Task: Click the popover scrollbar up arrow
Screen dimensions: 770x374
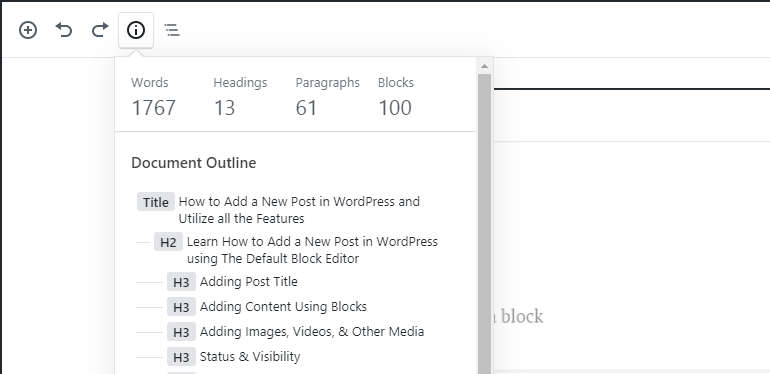Action: click(x=484, y=66)
